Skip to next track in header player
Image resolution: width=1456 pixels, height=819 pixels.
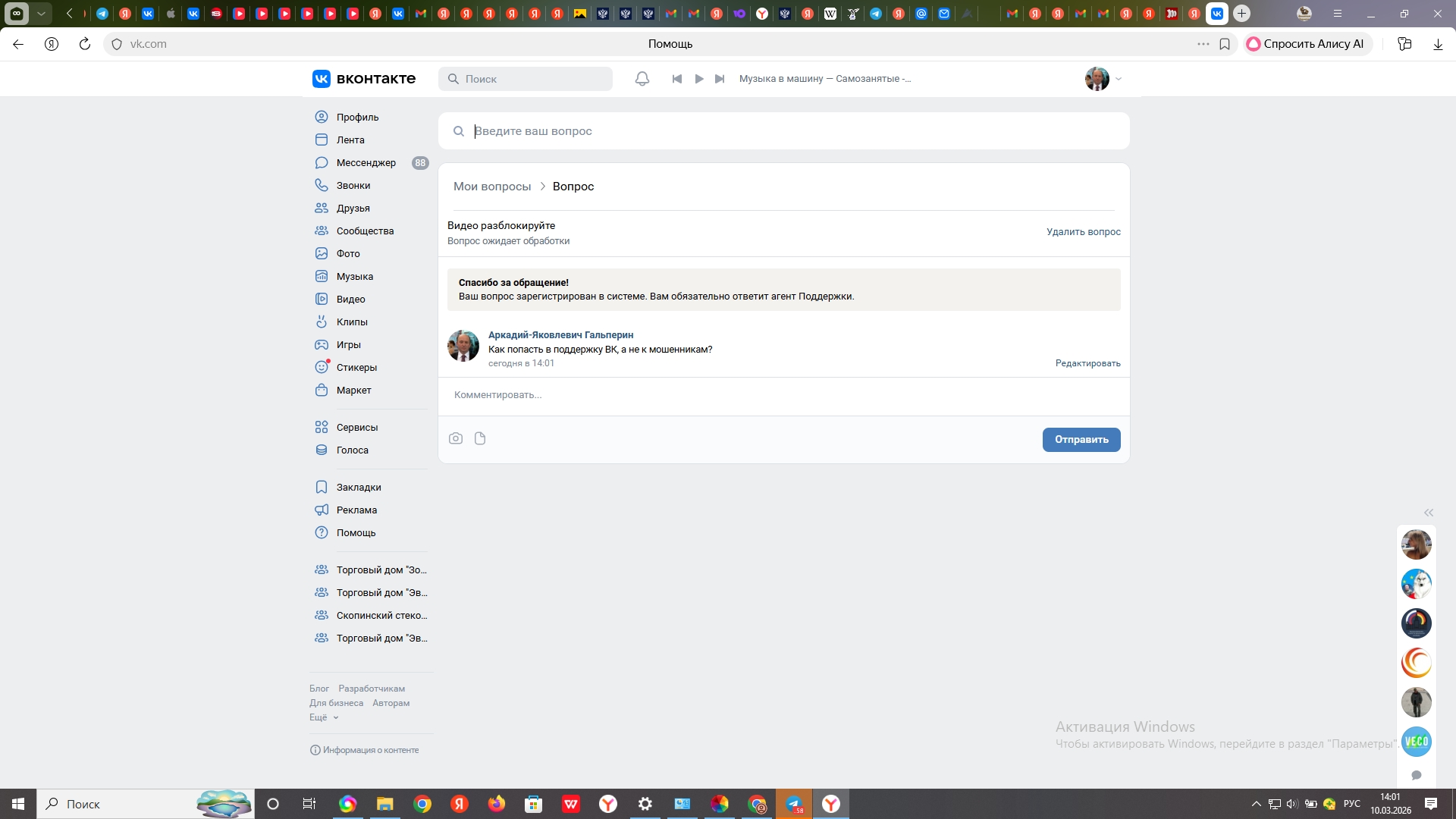720,79
